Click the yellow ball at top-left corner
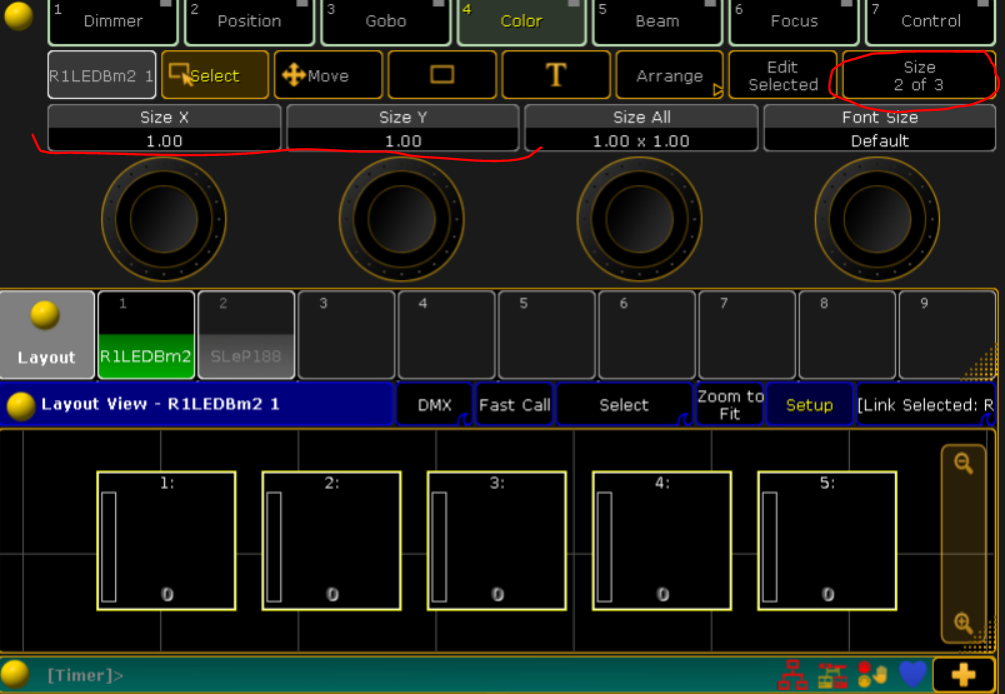The image size is (1005, 694). click(x=19, y=16)
